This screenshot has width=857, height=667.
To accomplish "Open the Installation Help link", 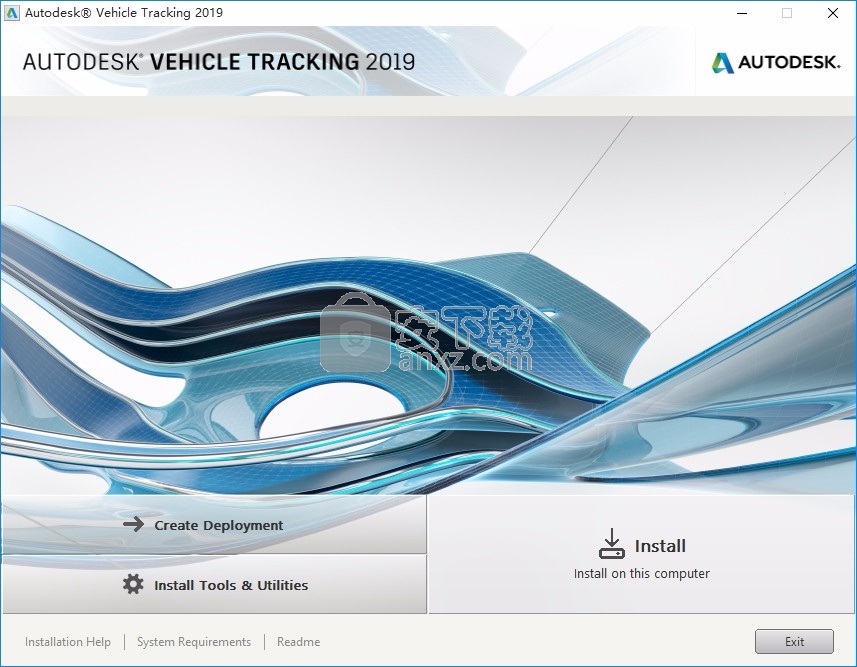I will [68, 642].
